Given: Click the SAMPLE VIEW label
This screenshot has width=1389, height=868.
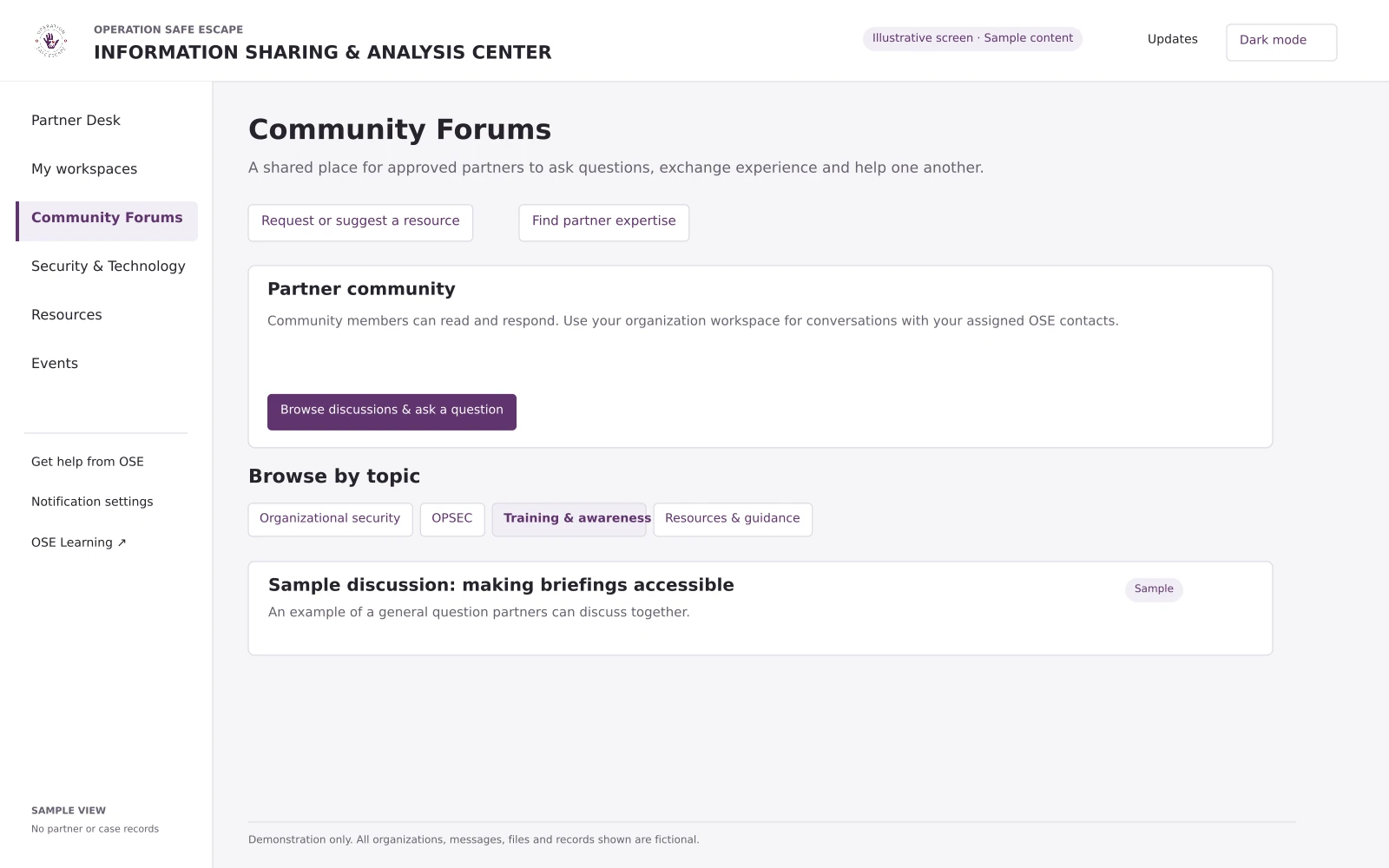Looking at the screenshot, I should coord(69,811).
